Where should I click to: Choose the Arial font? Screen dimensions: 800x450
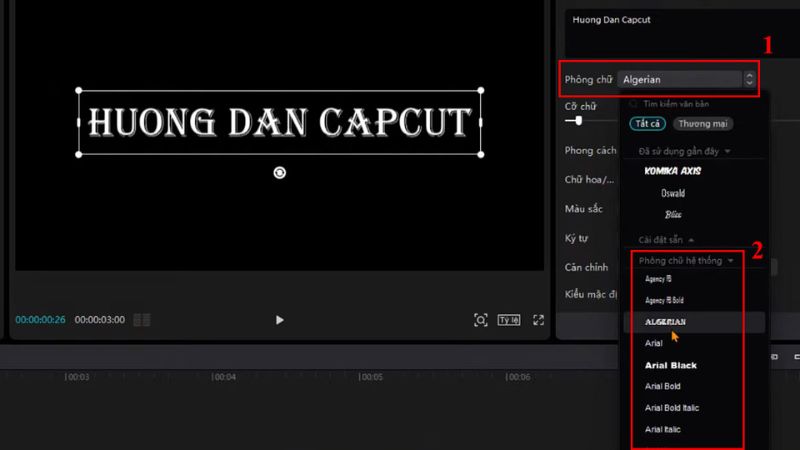click(653, 343)
